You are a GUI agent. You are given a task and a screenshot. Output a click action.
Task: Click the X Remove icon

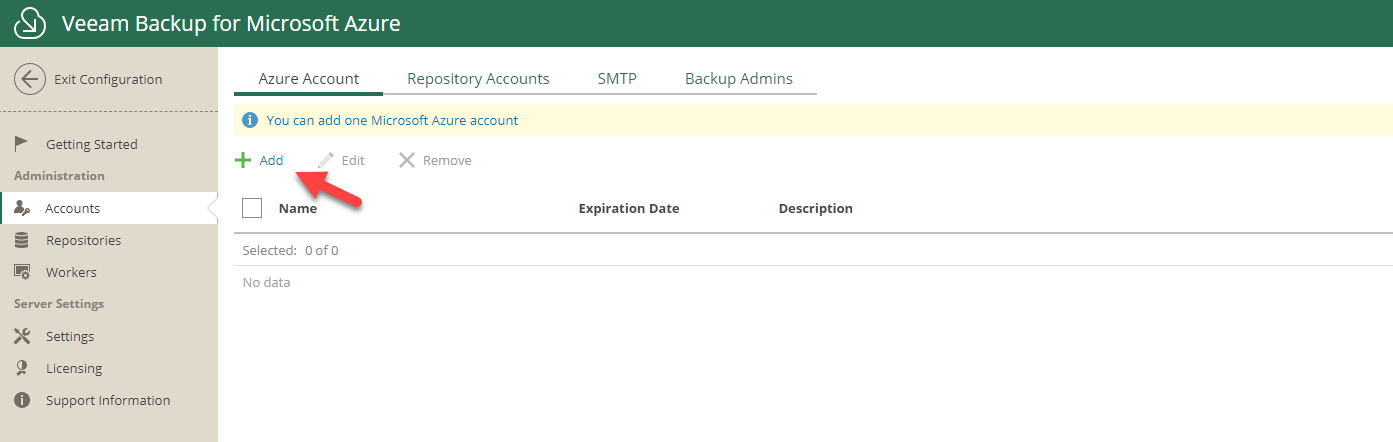coord(406,160)
